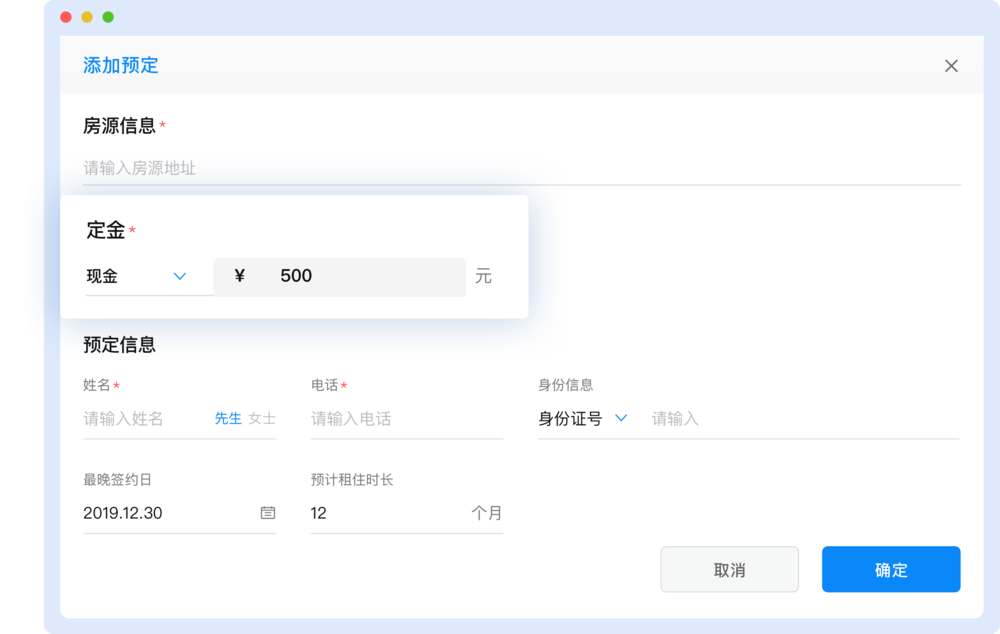Select the 女士 title option
1000x634 pixels.
[262, 418]
